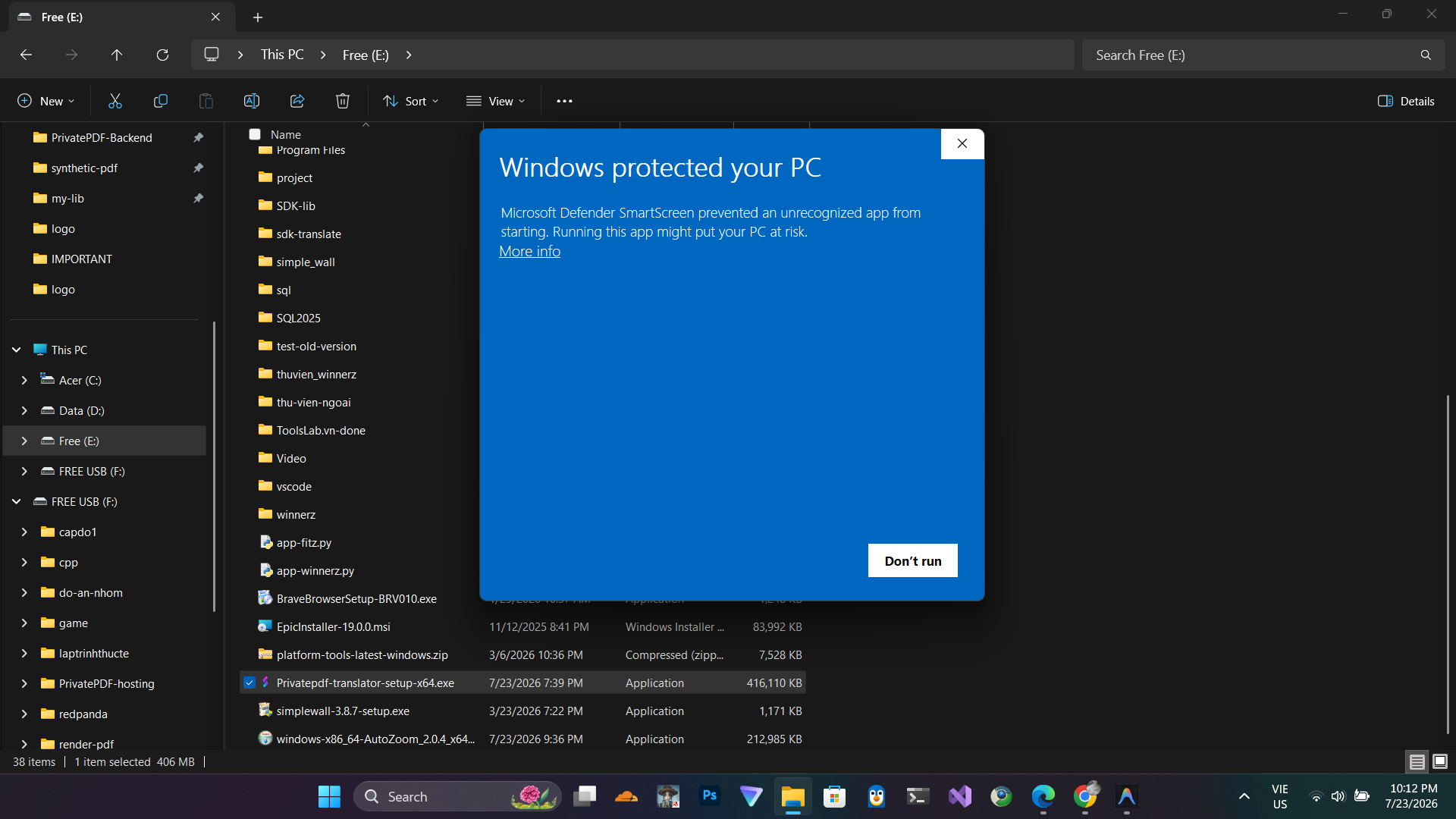Switch to large thumbnails view layout
This screenshot has width=1456, height=819.
pos(1440,761)
